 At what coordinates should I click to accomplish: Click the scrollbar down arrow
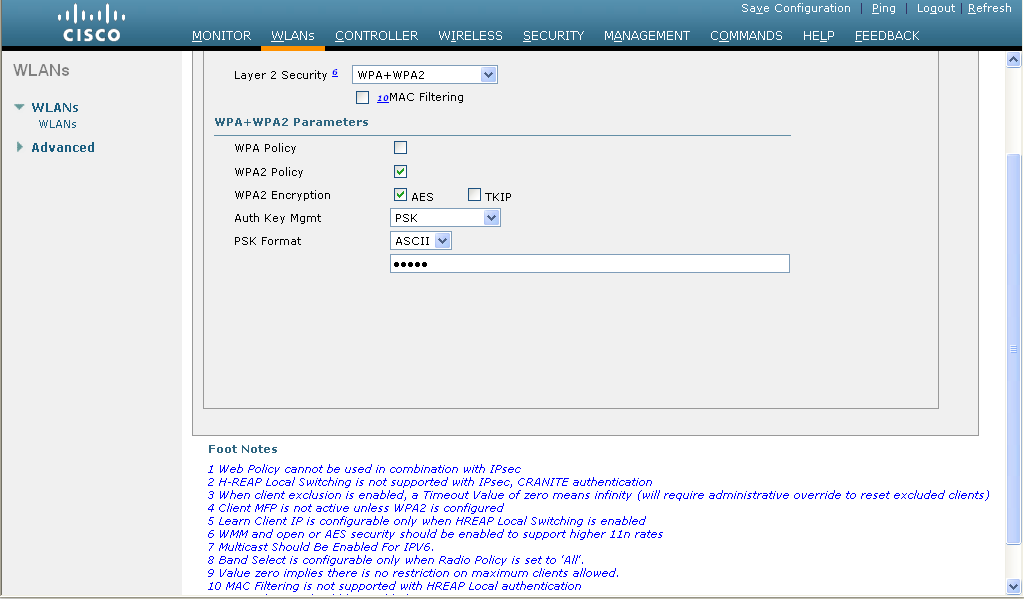1014,586
